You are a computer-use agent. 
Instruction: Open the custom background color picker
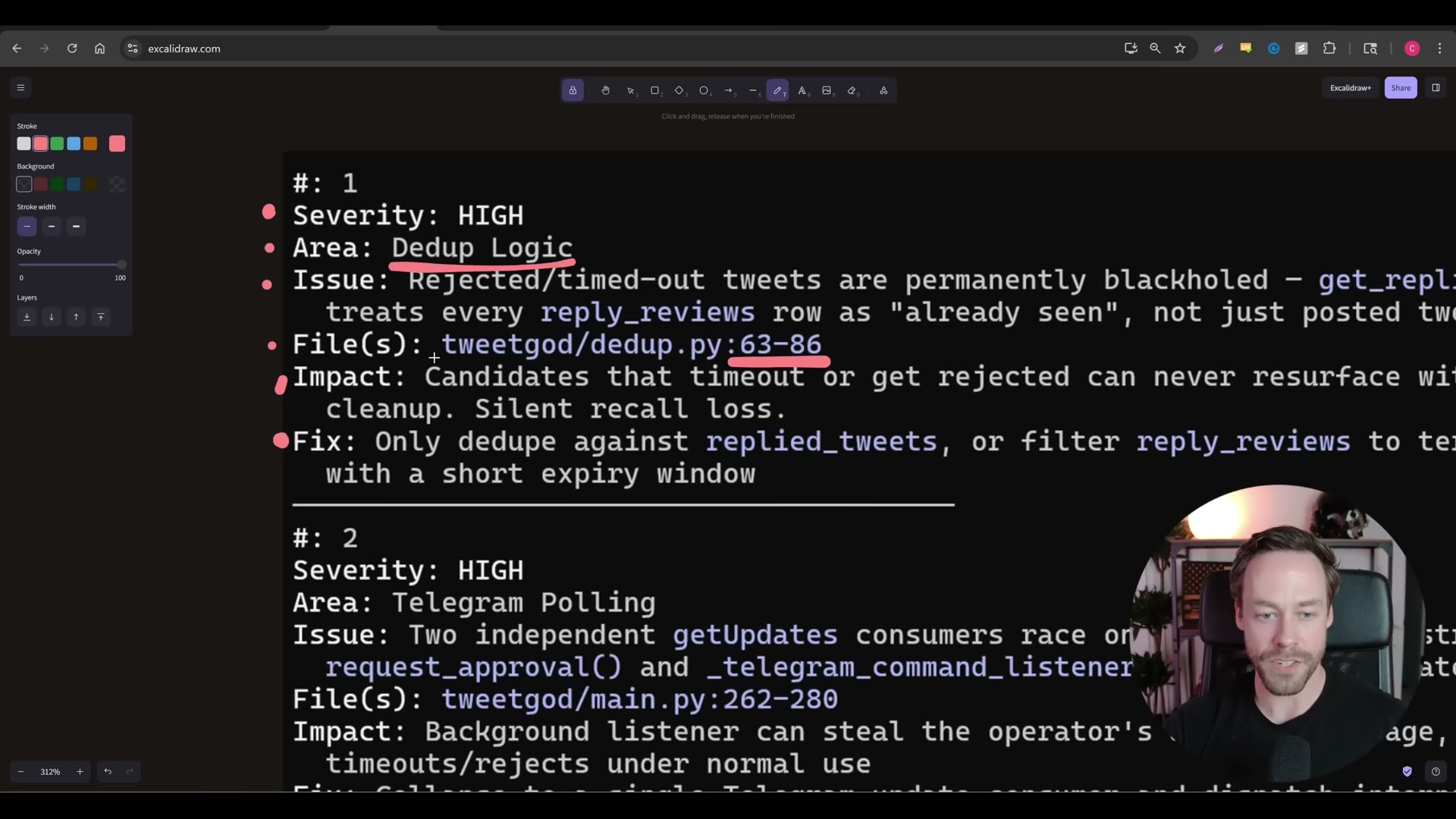[x=117, y=184]
